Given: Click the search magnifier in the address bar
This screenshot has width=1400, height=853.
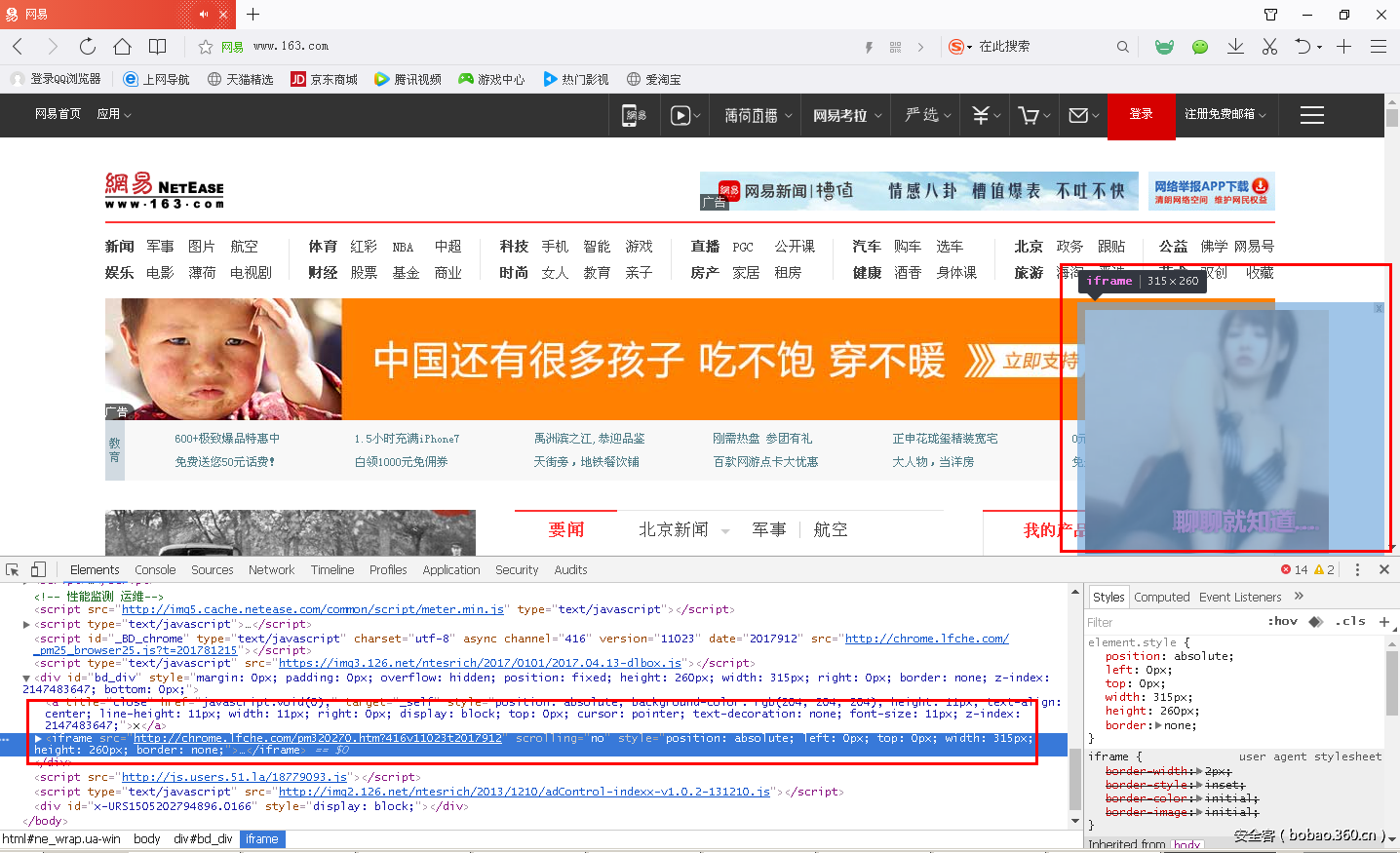Looking at the screenshot, I should 1122,46.
